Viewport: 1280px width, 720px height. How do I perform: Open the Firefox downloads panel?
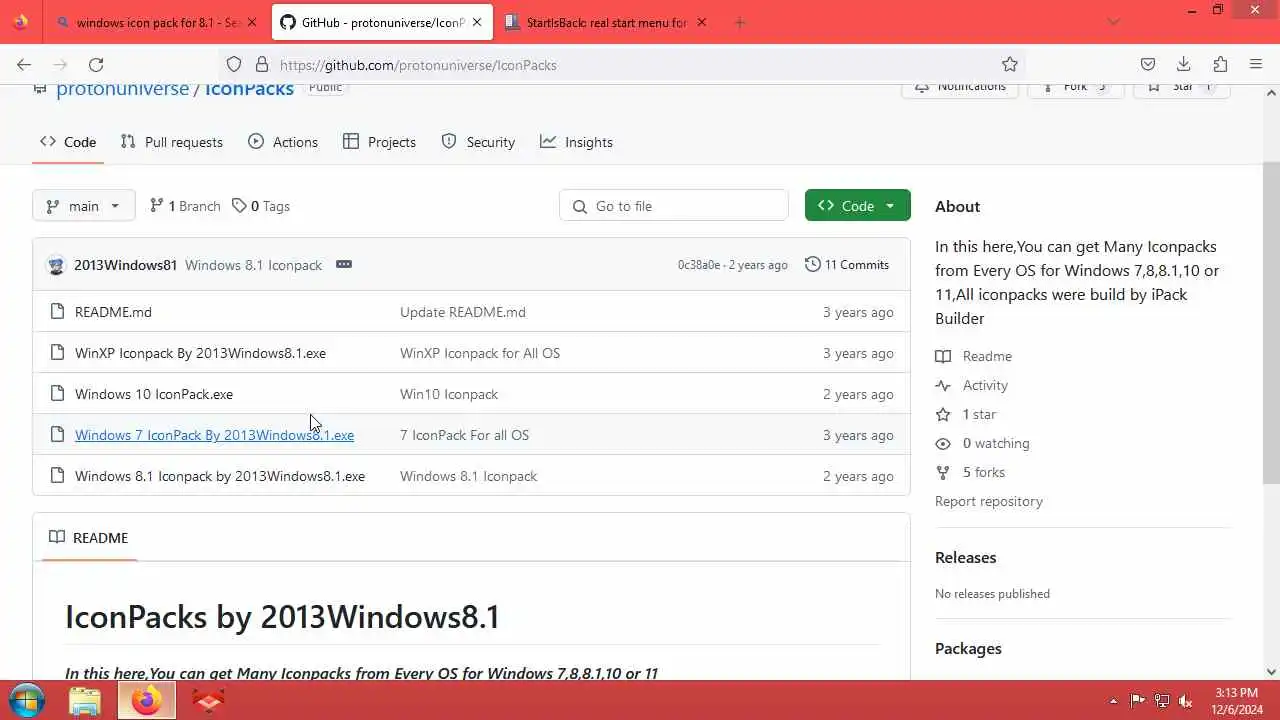pyautogui.click(x=1184, y=64)
